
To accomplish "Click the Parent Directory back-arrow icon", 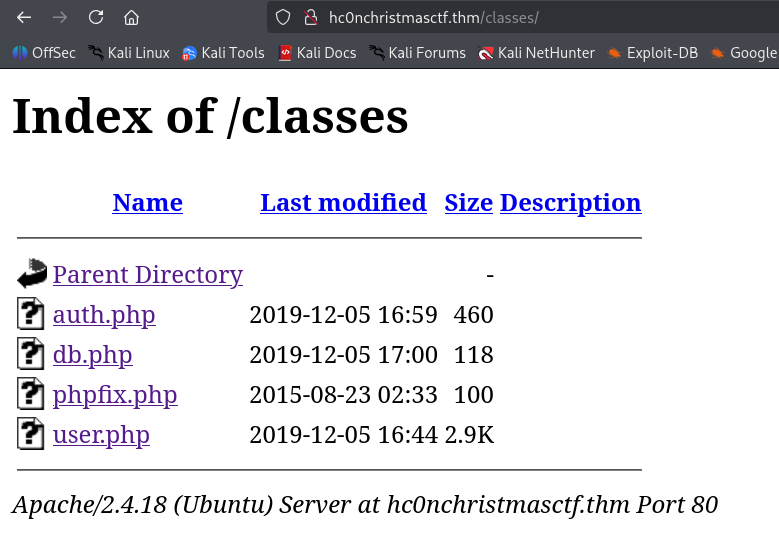I will click(32, 274).
